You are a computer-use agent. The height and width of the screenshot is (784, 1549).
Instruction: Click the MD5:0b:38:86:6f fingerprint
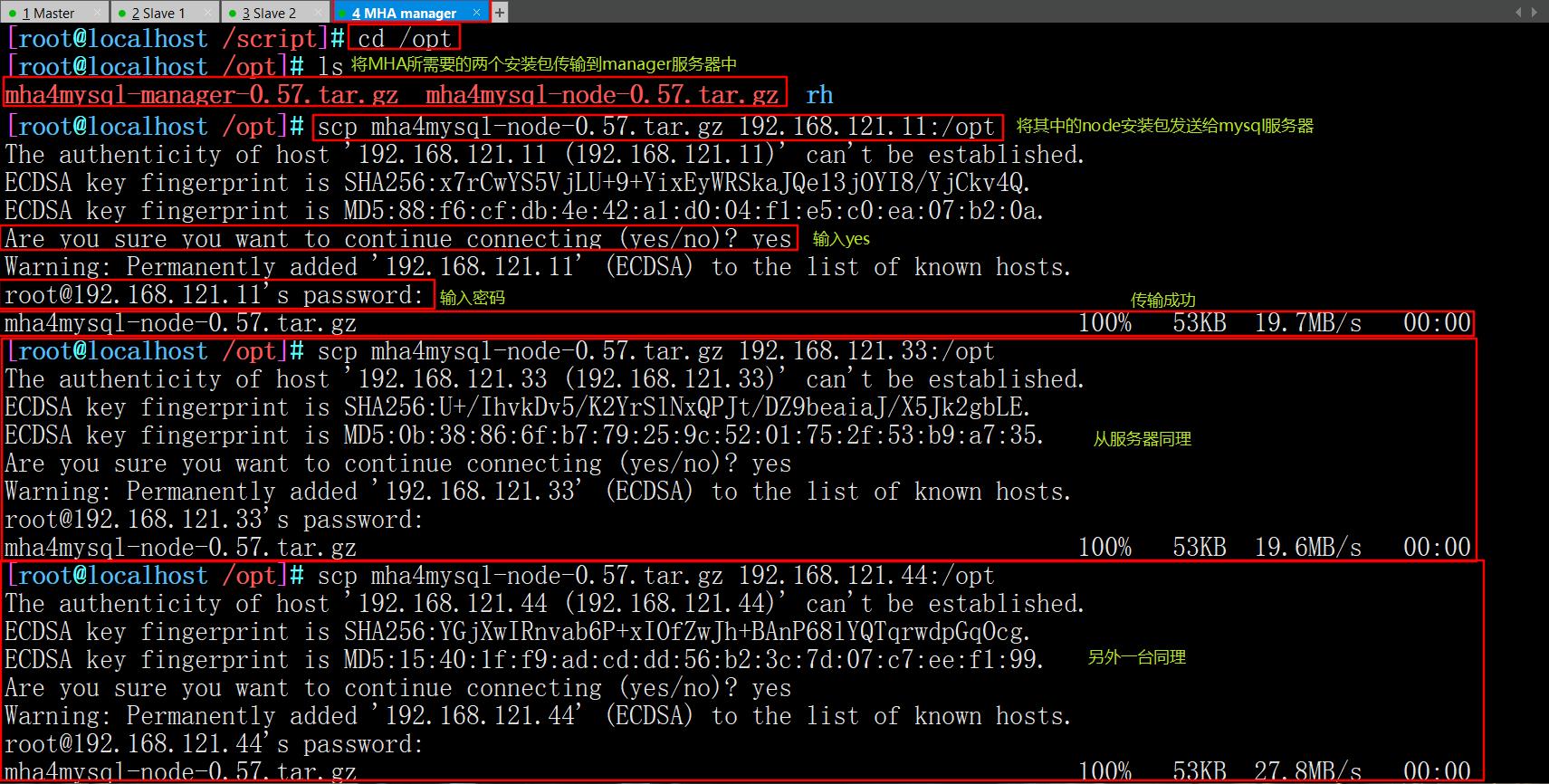694,435
